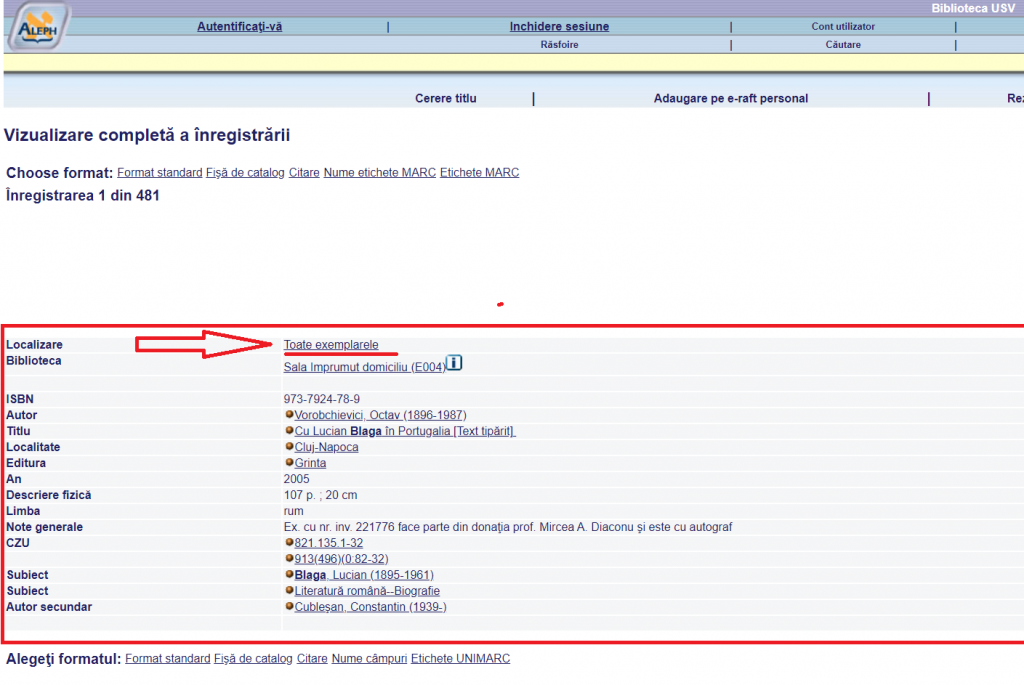
Task: Open the Autentificați-vă login link
Action: [x=239, y=27]
